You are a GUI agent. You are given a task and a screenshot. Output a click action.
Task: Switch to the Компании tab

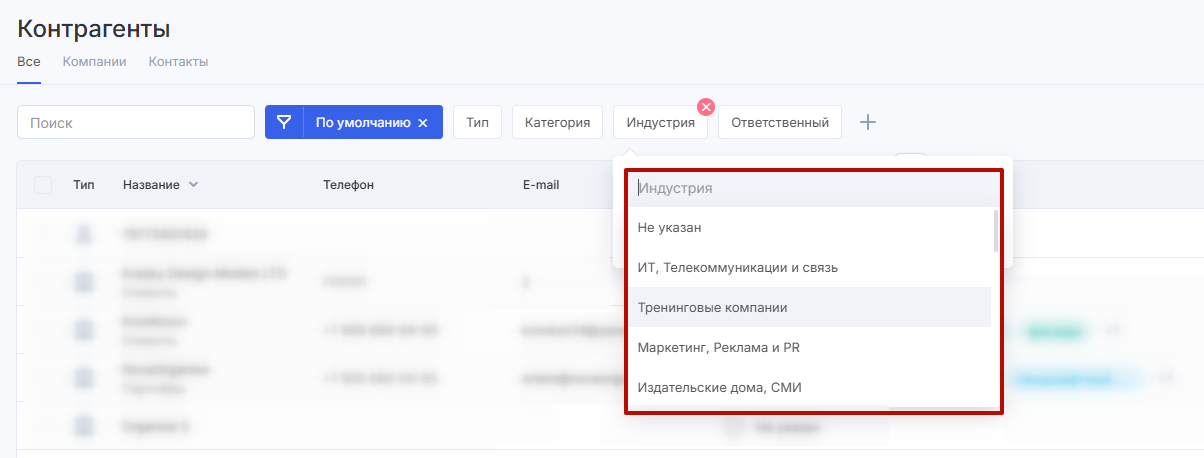(x=94, y=61)
